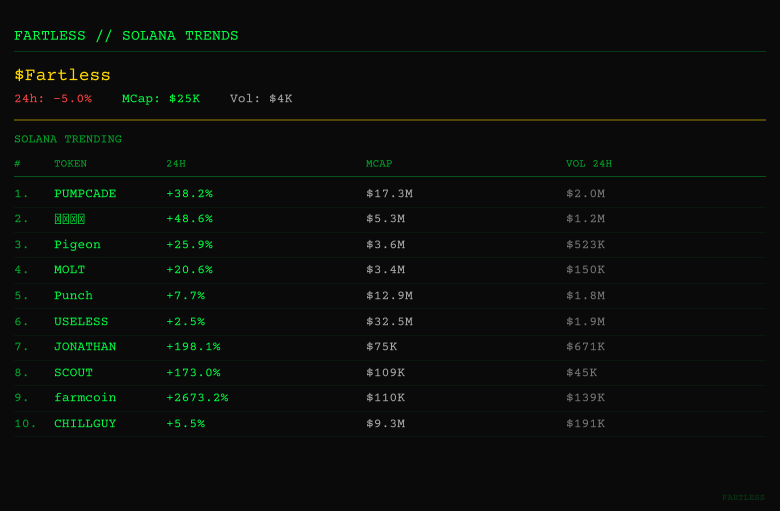Click the $3.4M market cap value
Image resolution: width=780 pixels, height=511 pixels.
coord(386,270)
